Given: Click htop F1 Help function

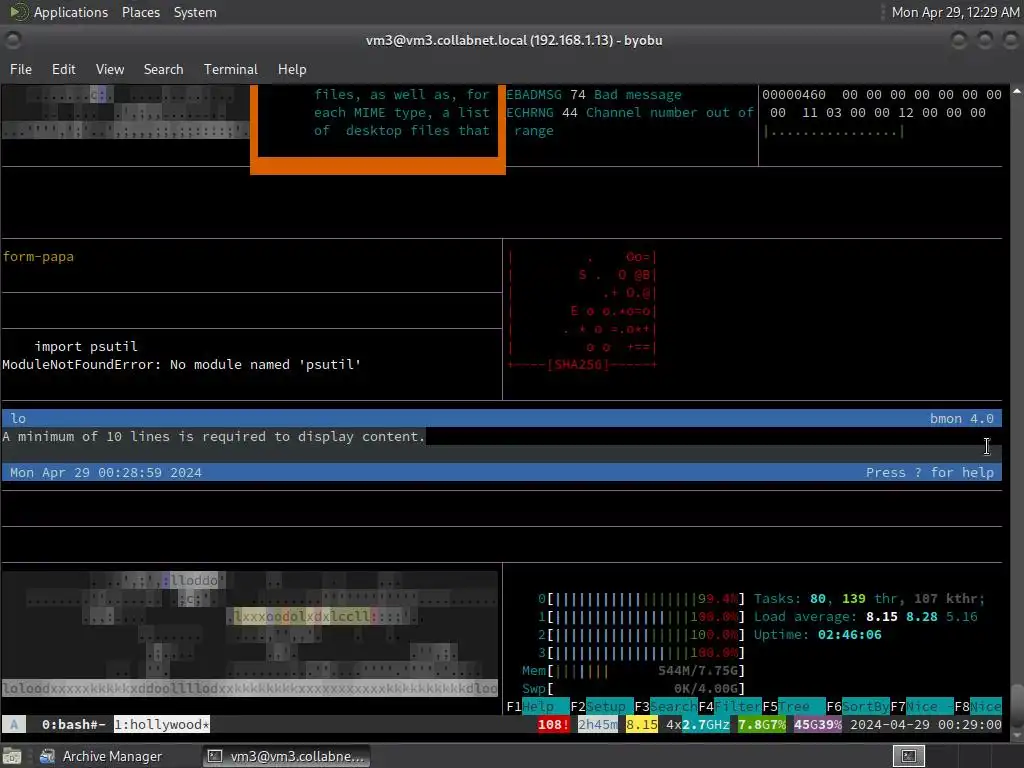Looking at the screenshot, I should click(537, 707).
